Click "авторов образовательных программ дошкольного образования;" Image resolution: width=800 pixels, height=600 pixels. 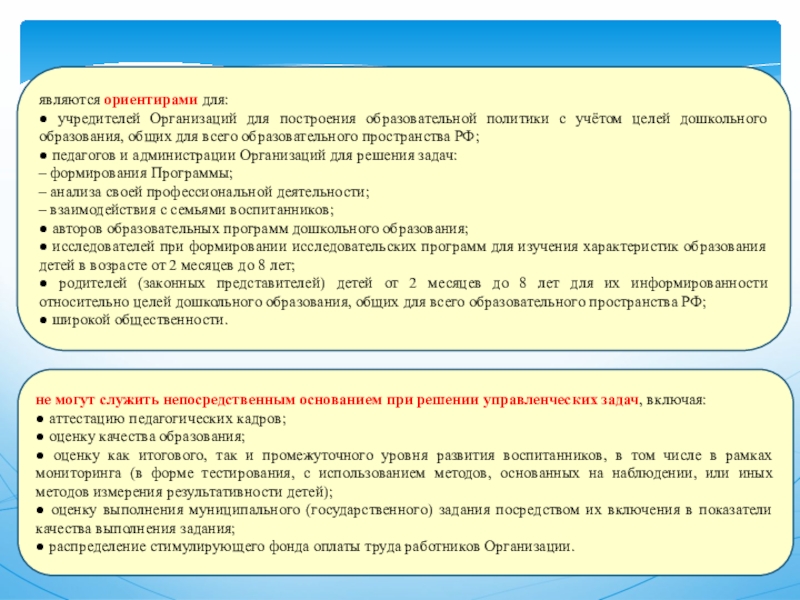[x=254, y=228]
